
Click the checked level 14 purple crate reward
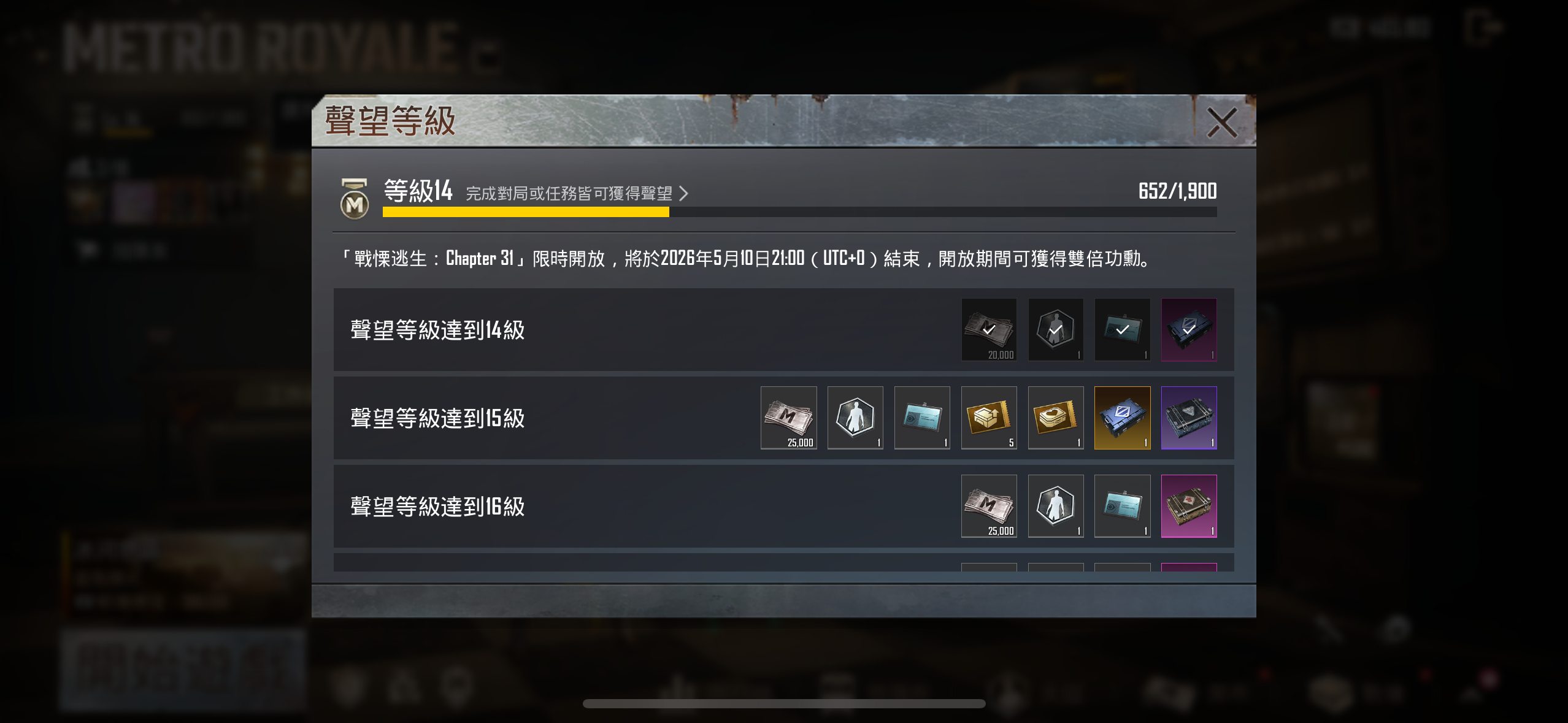coord(1189,329)
